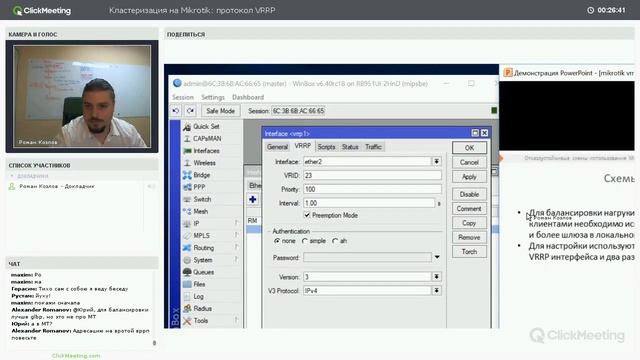
Task: Open the Version dropdown arrow
Action: (436, 277)
